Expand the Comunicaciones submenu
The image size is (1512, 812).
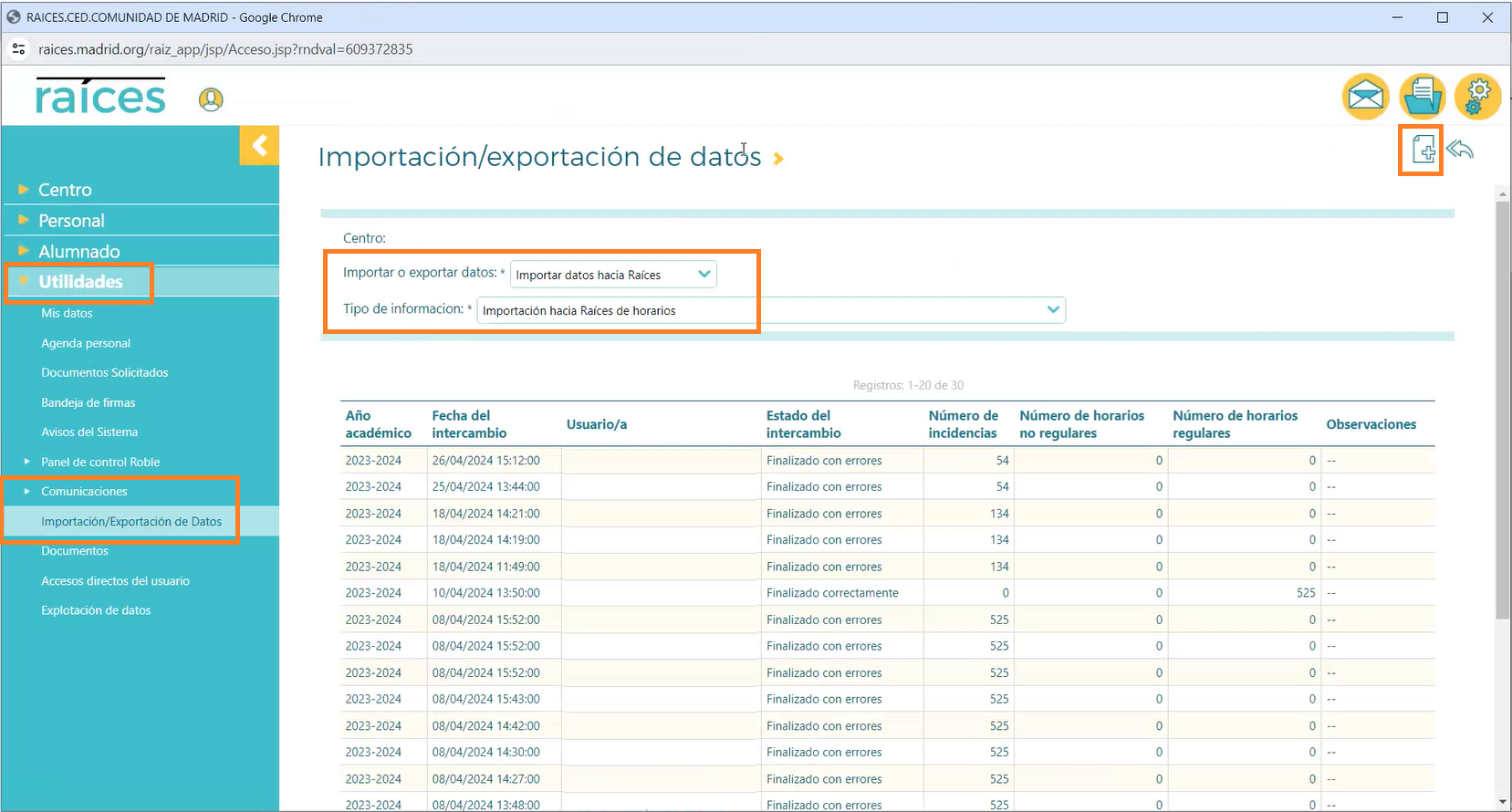84,491
